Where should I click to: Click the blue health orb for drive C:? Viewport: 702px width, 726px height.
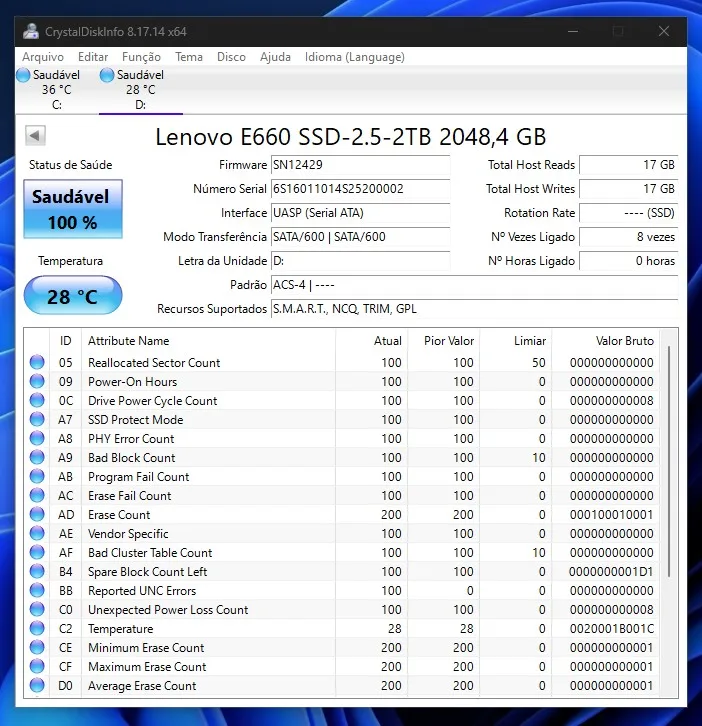point(23,75)
